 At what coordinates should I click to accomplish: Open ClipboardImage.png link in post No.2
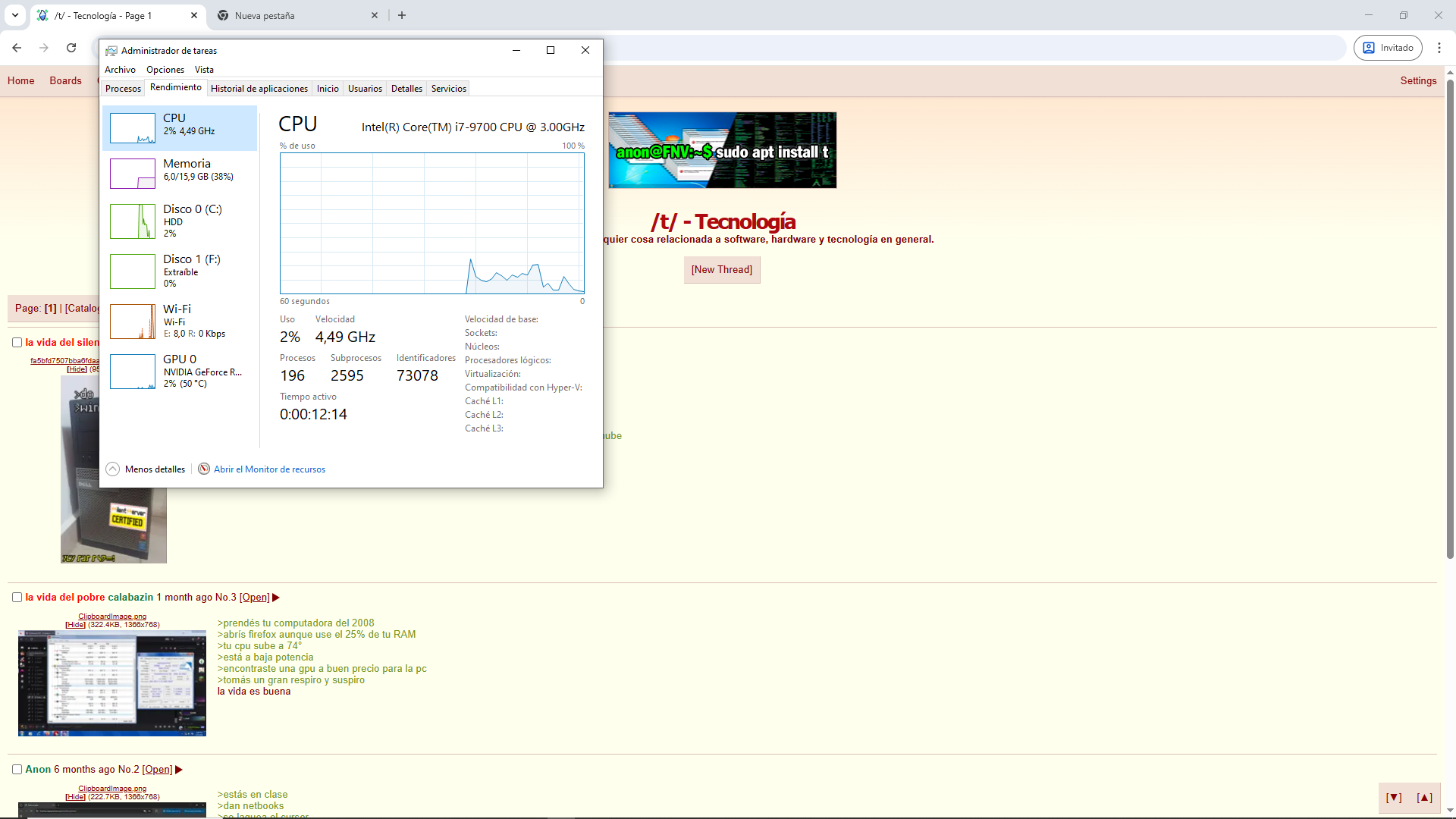coord(112,789)
